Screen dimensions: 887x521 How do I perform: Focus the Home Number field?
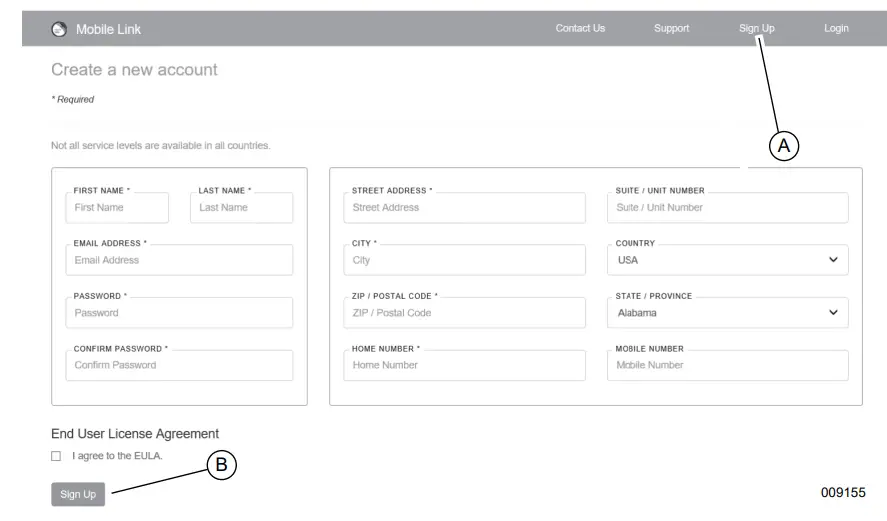464,365
